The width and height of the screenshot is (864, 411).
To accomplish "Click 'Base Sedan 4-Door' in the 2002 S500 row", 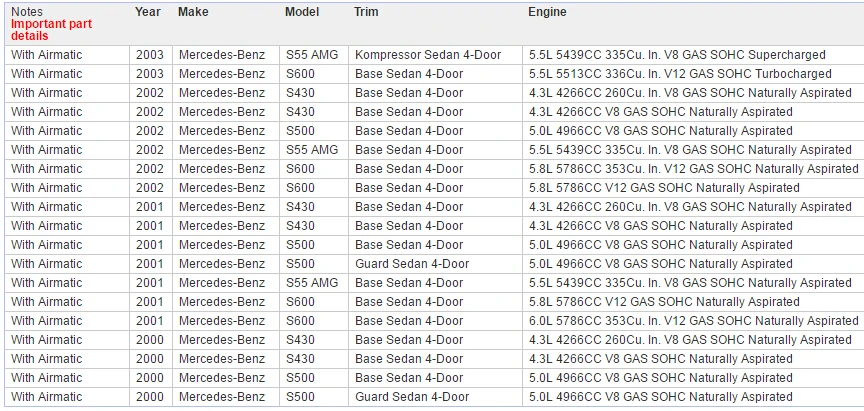I will click(x=409, y=131).
